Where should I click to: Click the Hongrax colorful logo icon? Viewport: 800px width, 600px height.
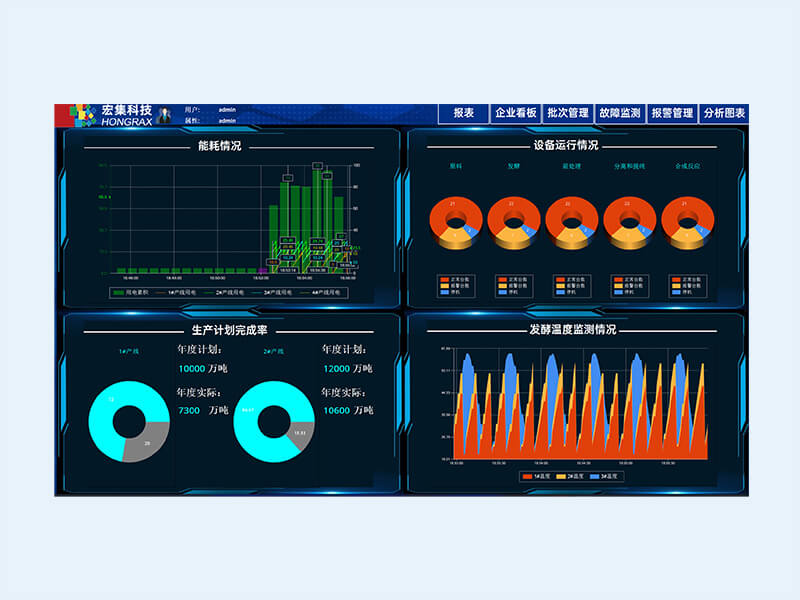click(83, 115)
